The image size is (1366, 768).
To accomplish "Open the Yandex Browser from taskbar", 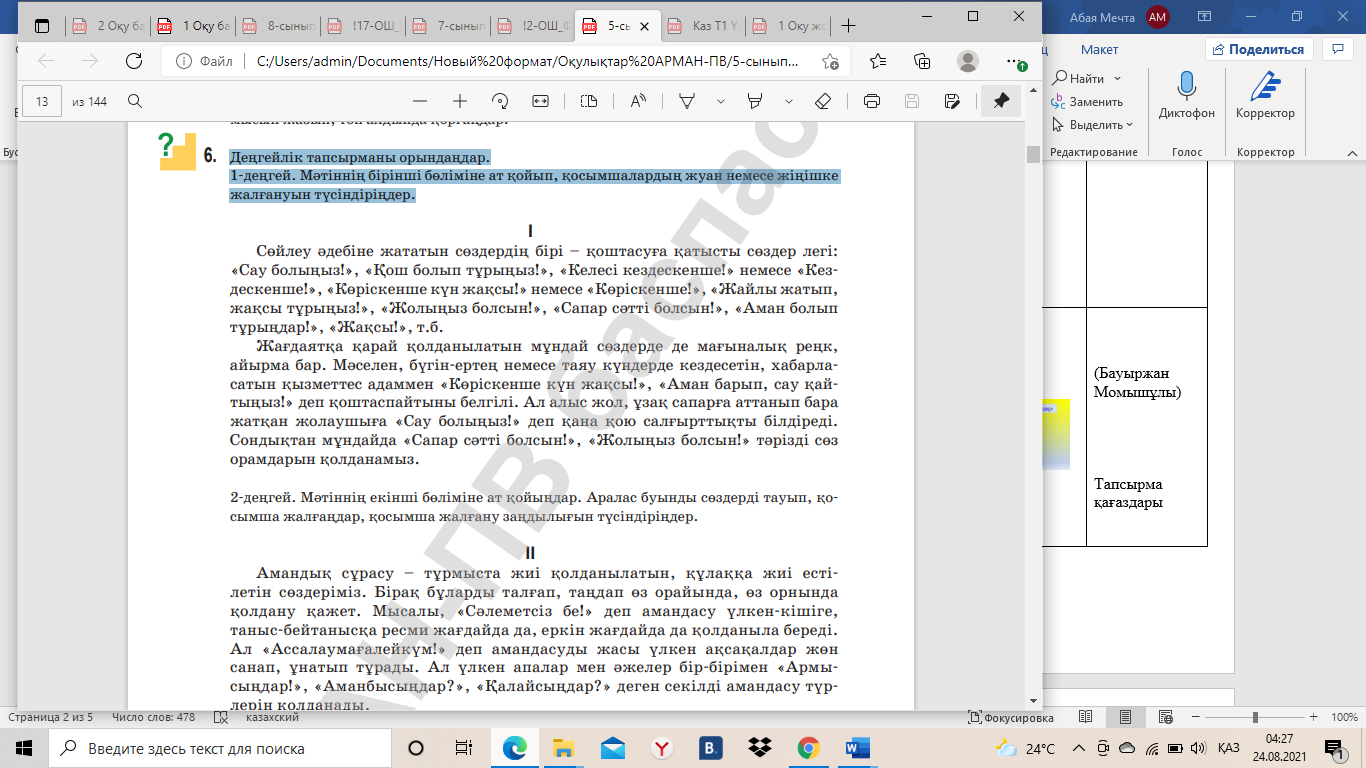I will click(662, 748).
